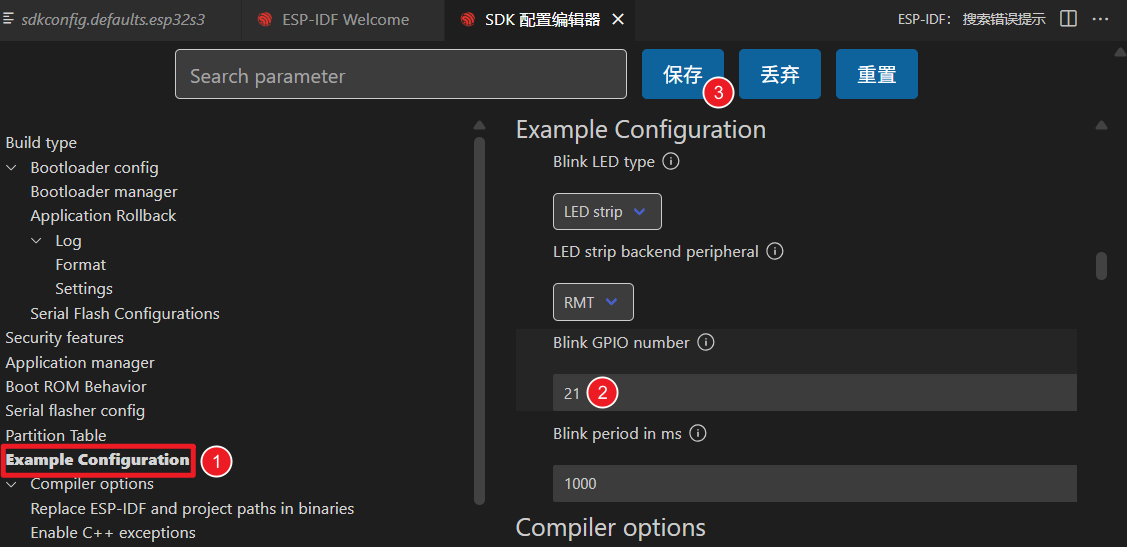Open the RMT backend peripheral dropdown
The image size is (1127, 547).
point(593,302)
